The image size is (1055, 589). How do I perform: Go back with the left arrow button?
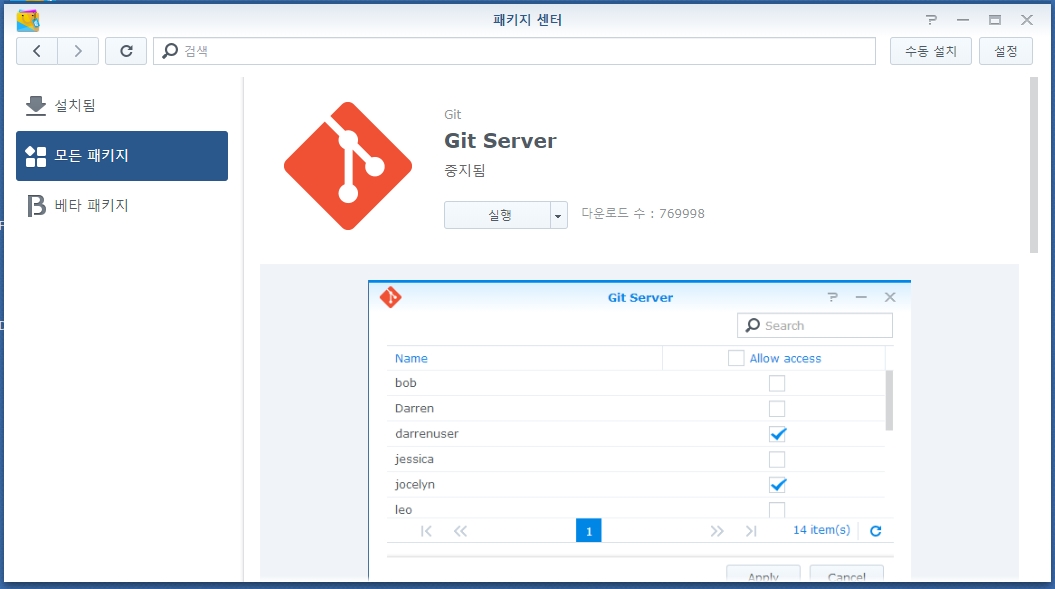click(37, 51)
